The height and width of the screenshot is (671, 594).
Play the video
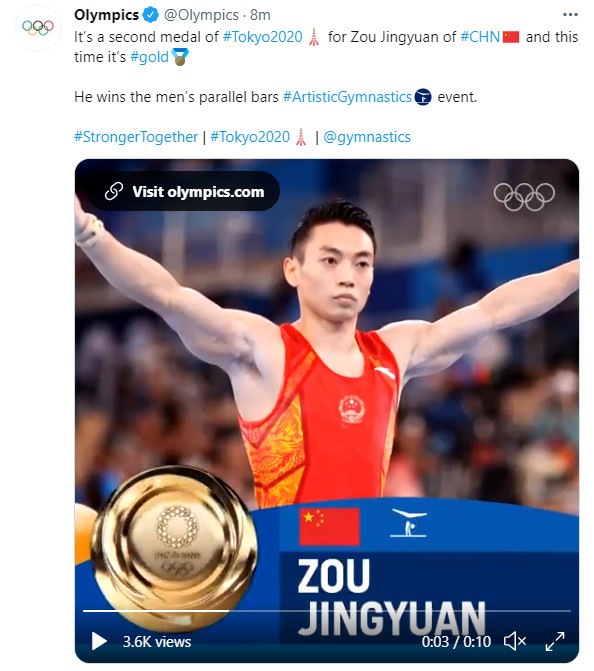click(99, 641)
